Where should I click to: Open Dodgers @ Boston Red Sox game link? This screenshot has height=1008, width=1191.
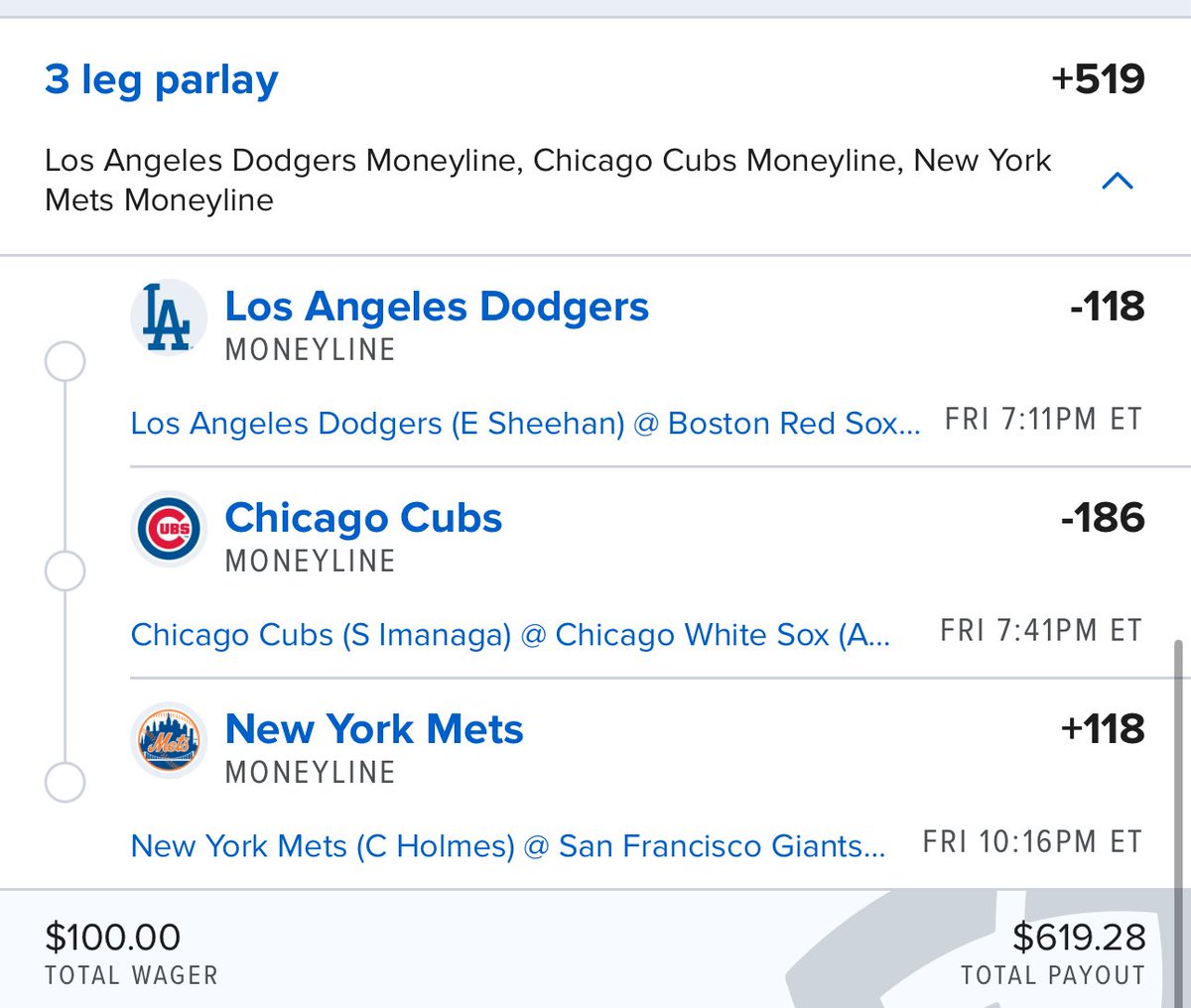tap(526, 424)
